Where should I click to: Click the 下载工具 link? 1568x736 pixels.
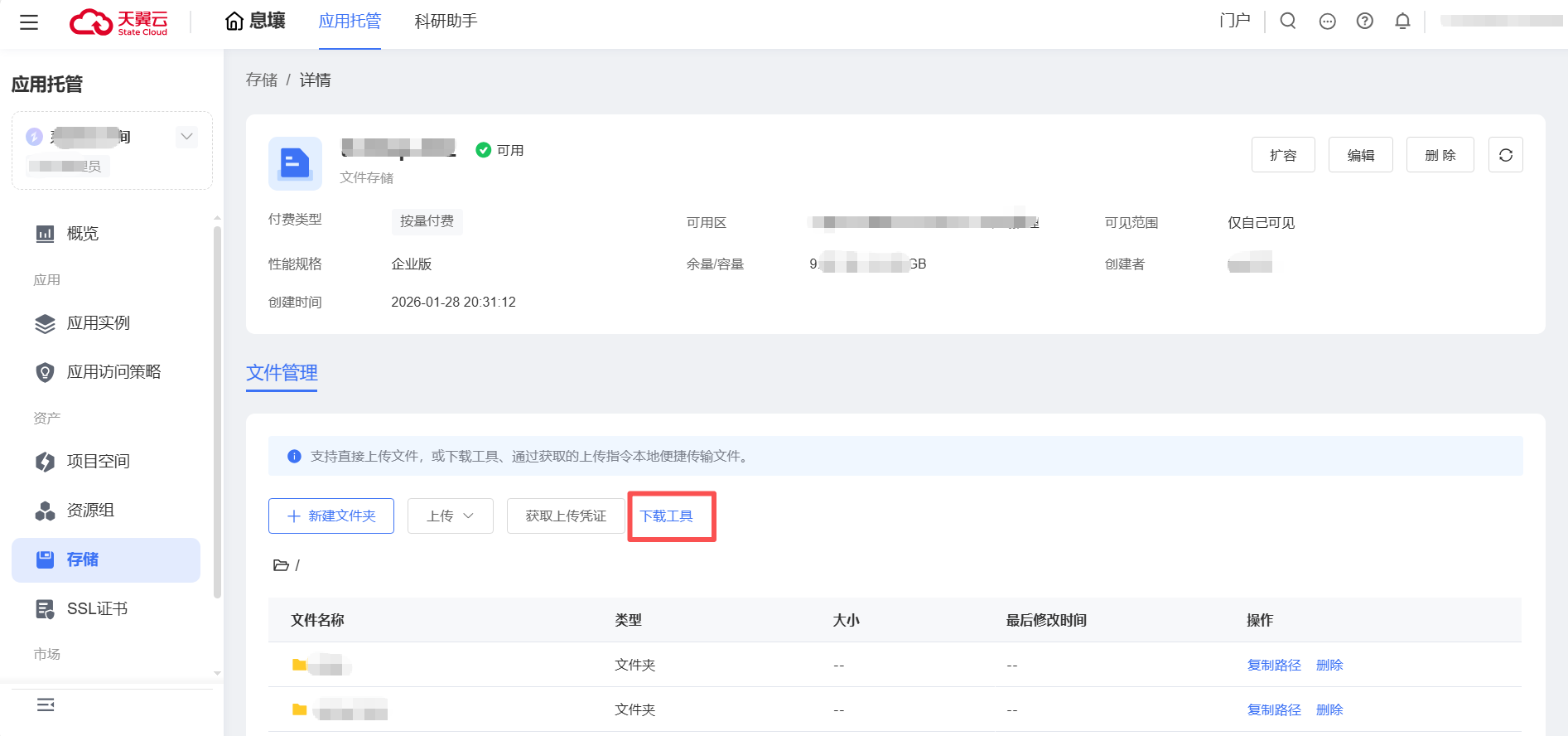667,516
